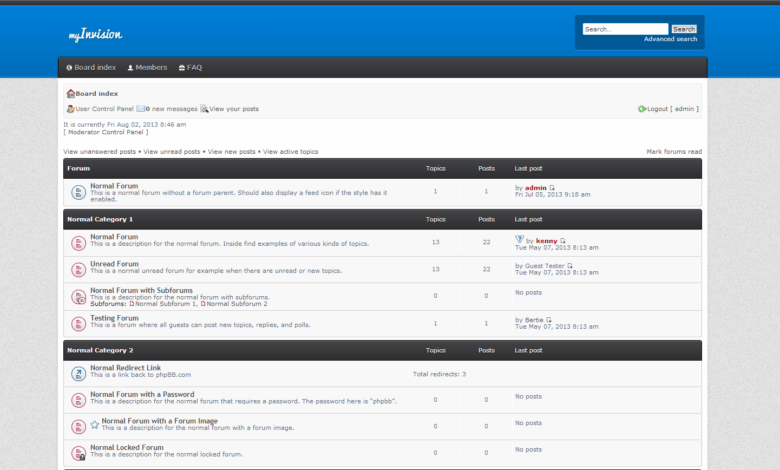Click the locked forum icon for Normal Locked Forum
Viewport: 780px width, 470px height.
78,453
